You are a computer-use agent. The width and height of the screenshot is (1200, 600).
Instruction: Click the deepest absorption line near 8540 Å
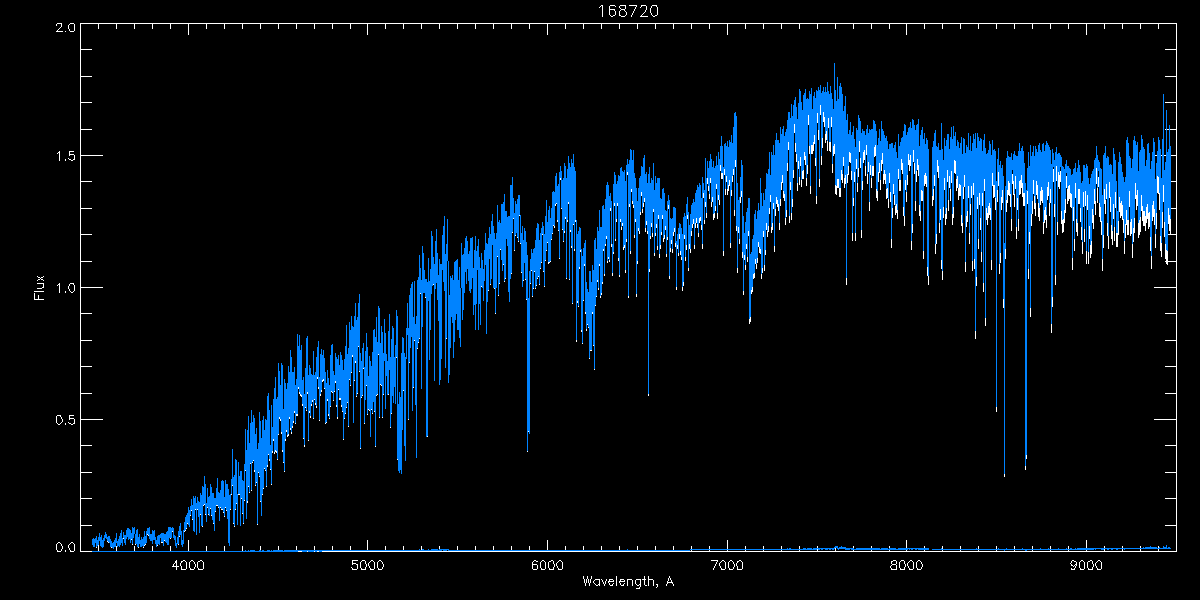point(1004,474)
